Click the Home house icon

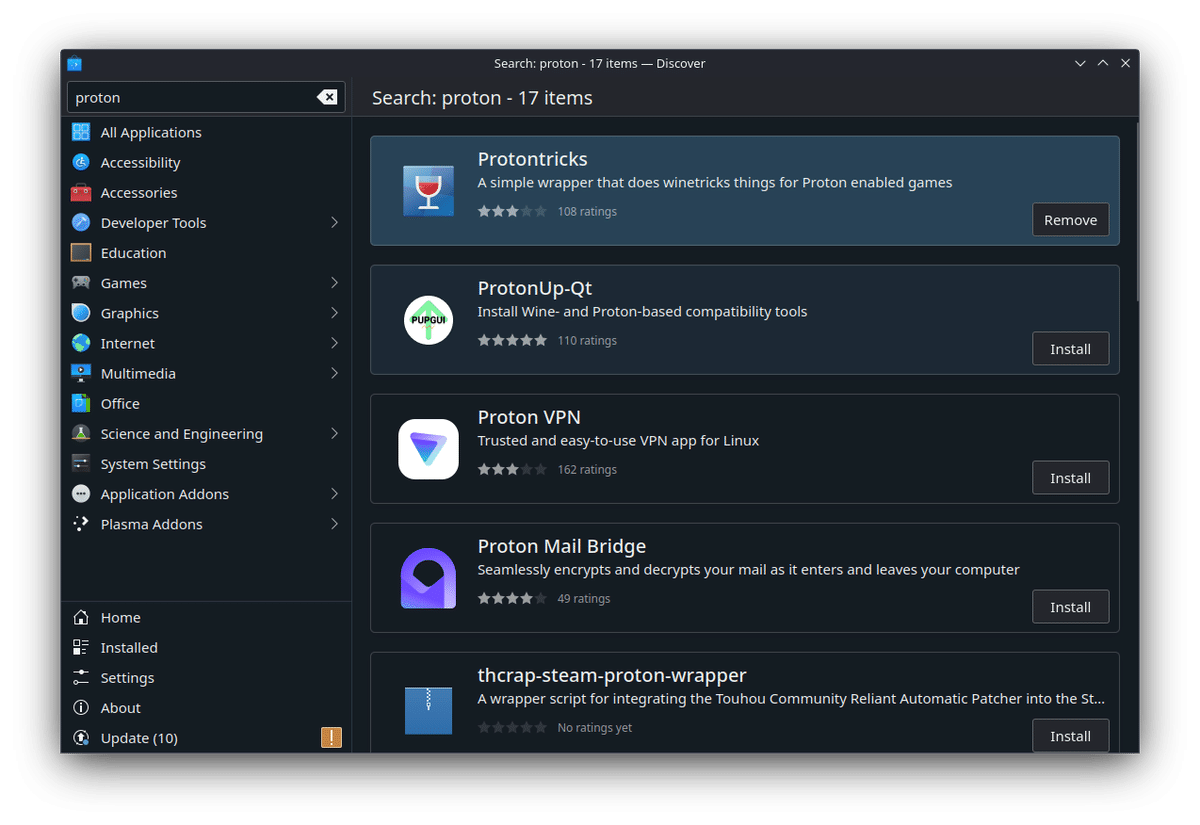pos(81,617)
